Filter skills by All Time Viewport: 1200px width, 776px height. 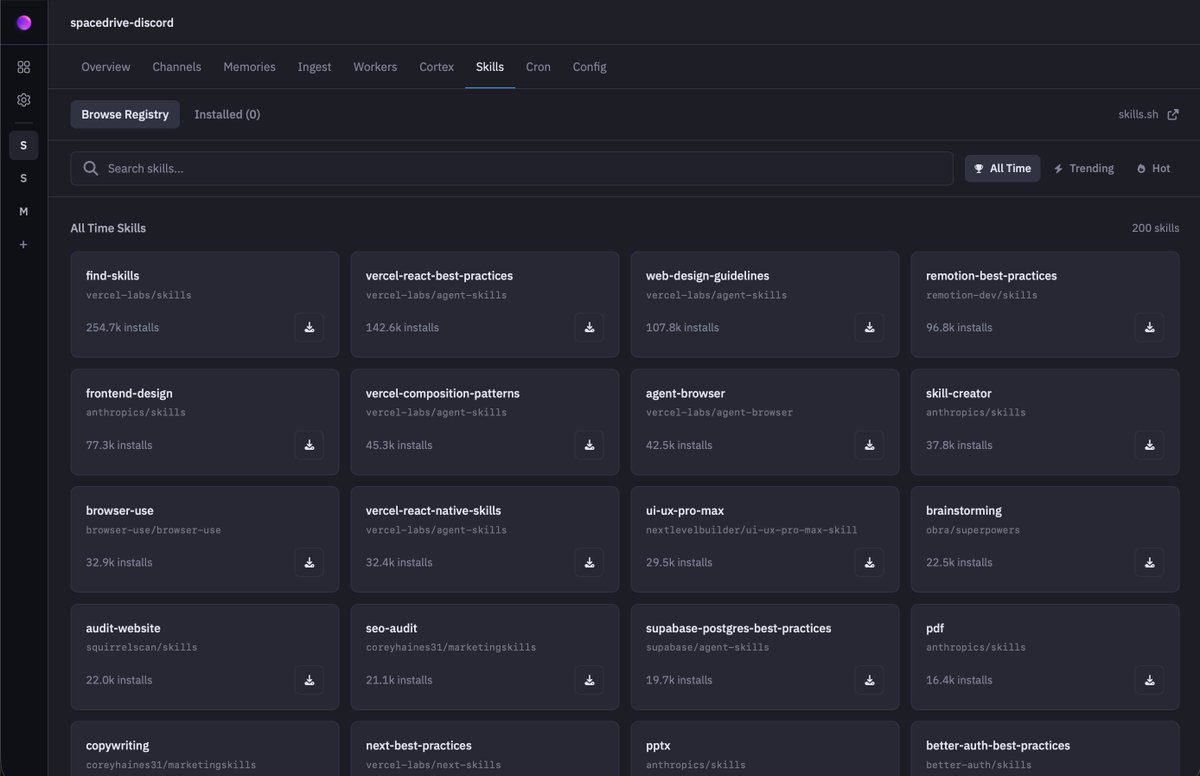1002,168
